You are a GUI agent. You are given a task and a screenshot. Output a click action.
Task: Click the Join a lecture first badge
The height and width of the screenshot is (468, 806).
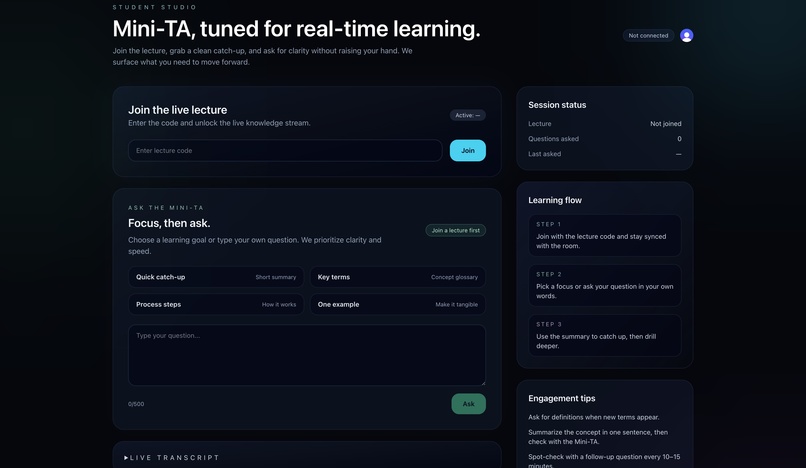(455, 230)
